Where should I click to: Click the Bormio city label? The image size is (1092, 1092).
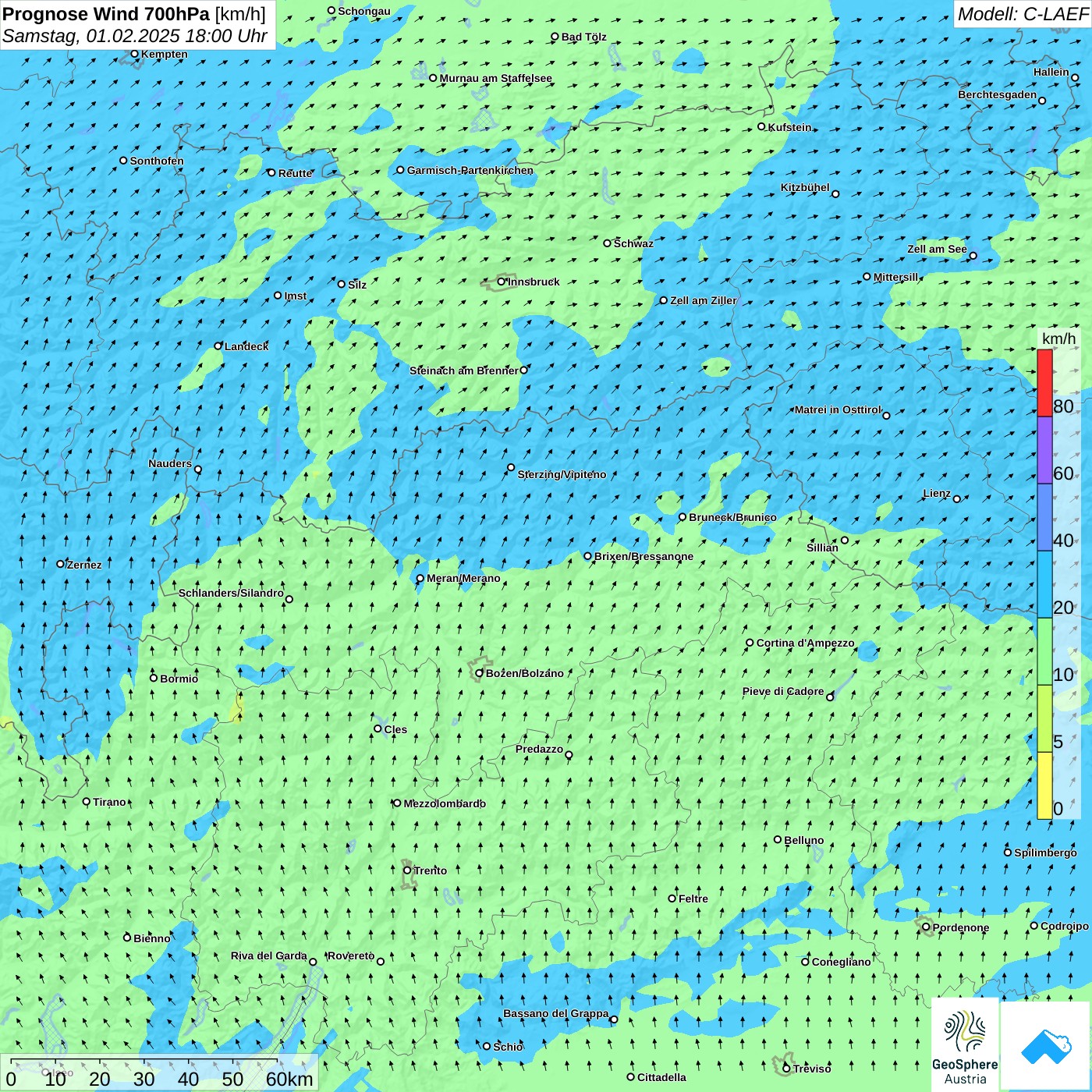click(x=179, y=679)
